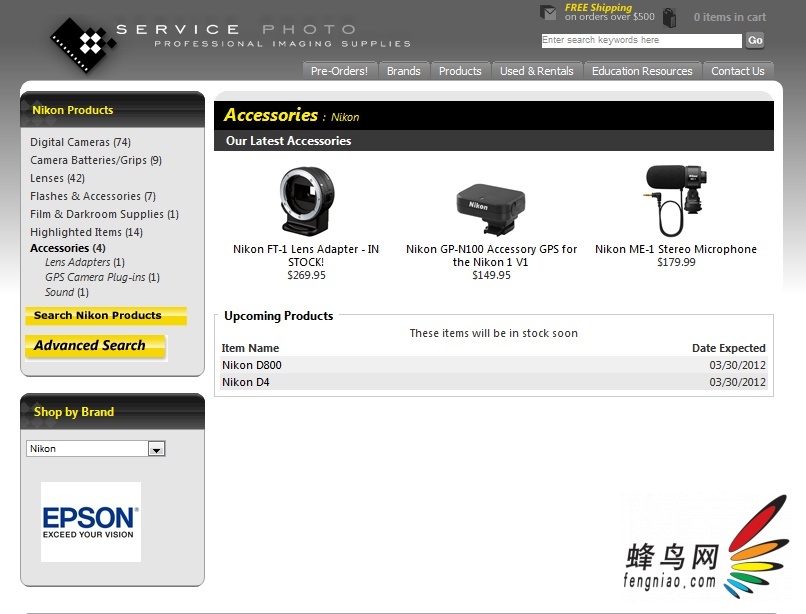Open Digital Cameras (74) category
The image size is (806, 614).
coord(80,142)
